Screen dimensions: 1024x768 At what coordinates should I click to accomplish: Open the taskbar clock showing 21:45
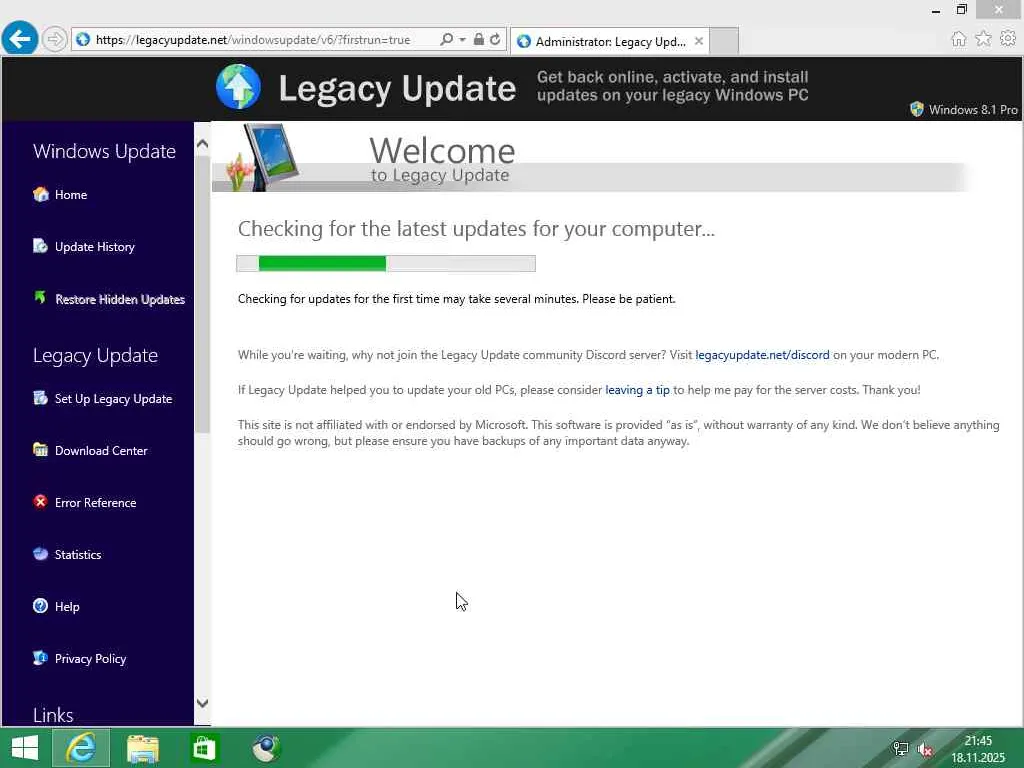(x=978, y=749)
